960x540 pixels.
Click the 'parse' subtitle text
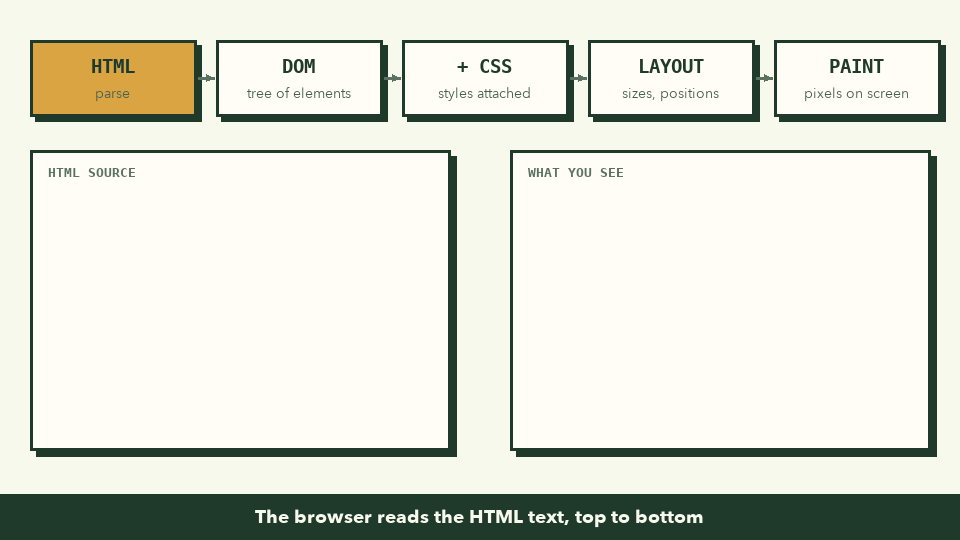point(112,94)
